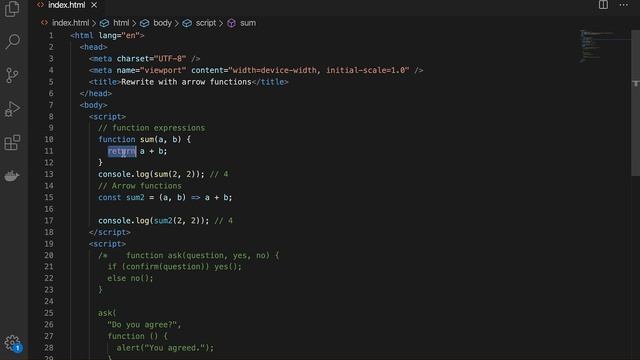Screen dimensions: 640x360
Task: Click 'const sum2' arrow function line
Action: pyautogui.click(x=165, y=198)
